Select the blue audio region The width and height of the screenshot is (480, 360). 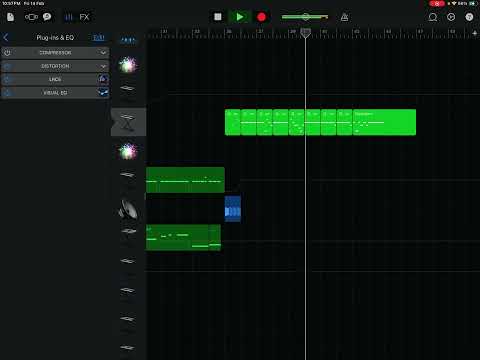[233, 209]
